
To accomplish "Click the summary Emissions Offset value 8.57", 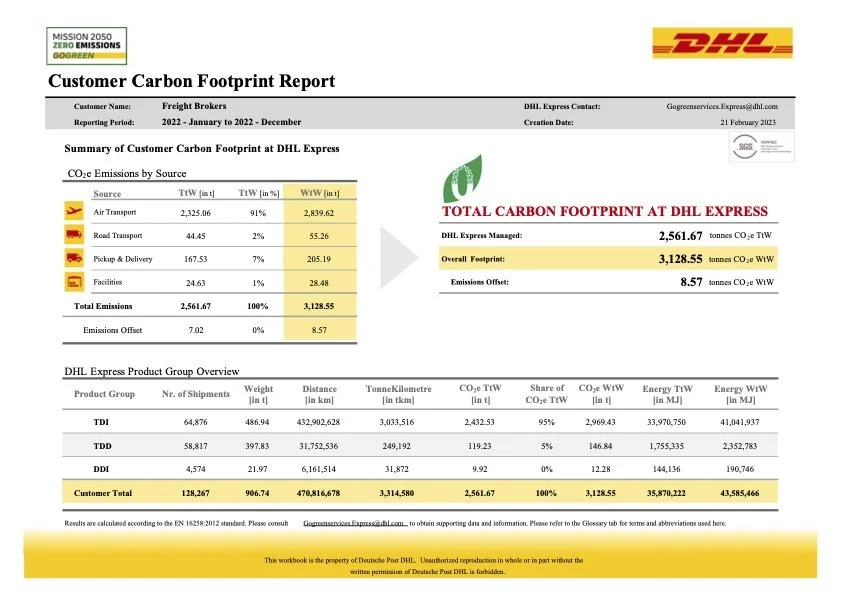I will pyautogui.click(x=691, y=282).
